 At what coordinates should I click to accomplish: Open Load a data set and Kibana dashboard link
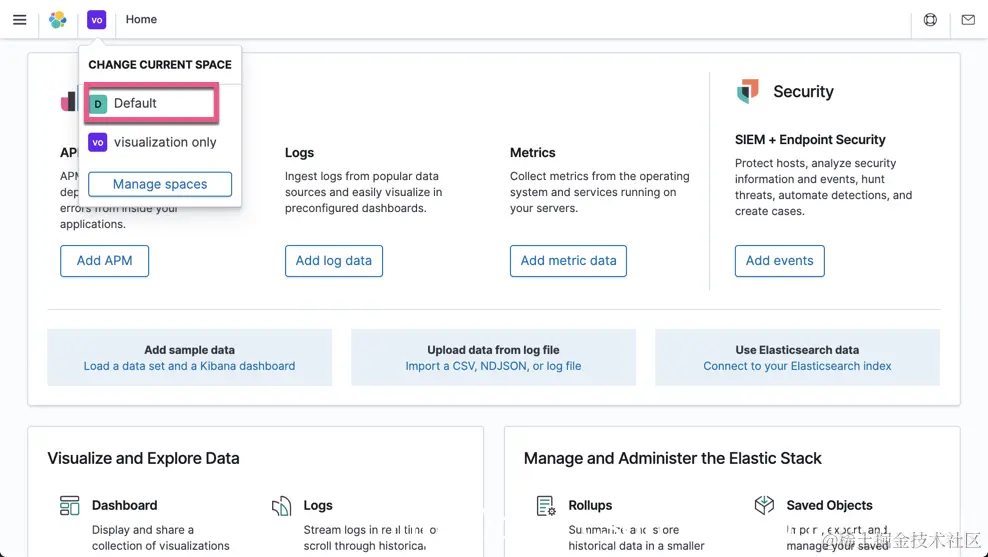(x=190, y=366)
